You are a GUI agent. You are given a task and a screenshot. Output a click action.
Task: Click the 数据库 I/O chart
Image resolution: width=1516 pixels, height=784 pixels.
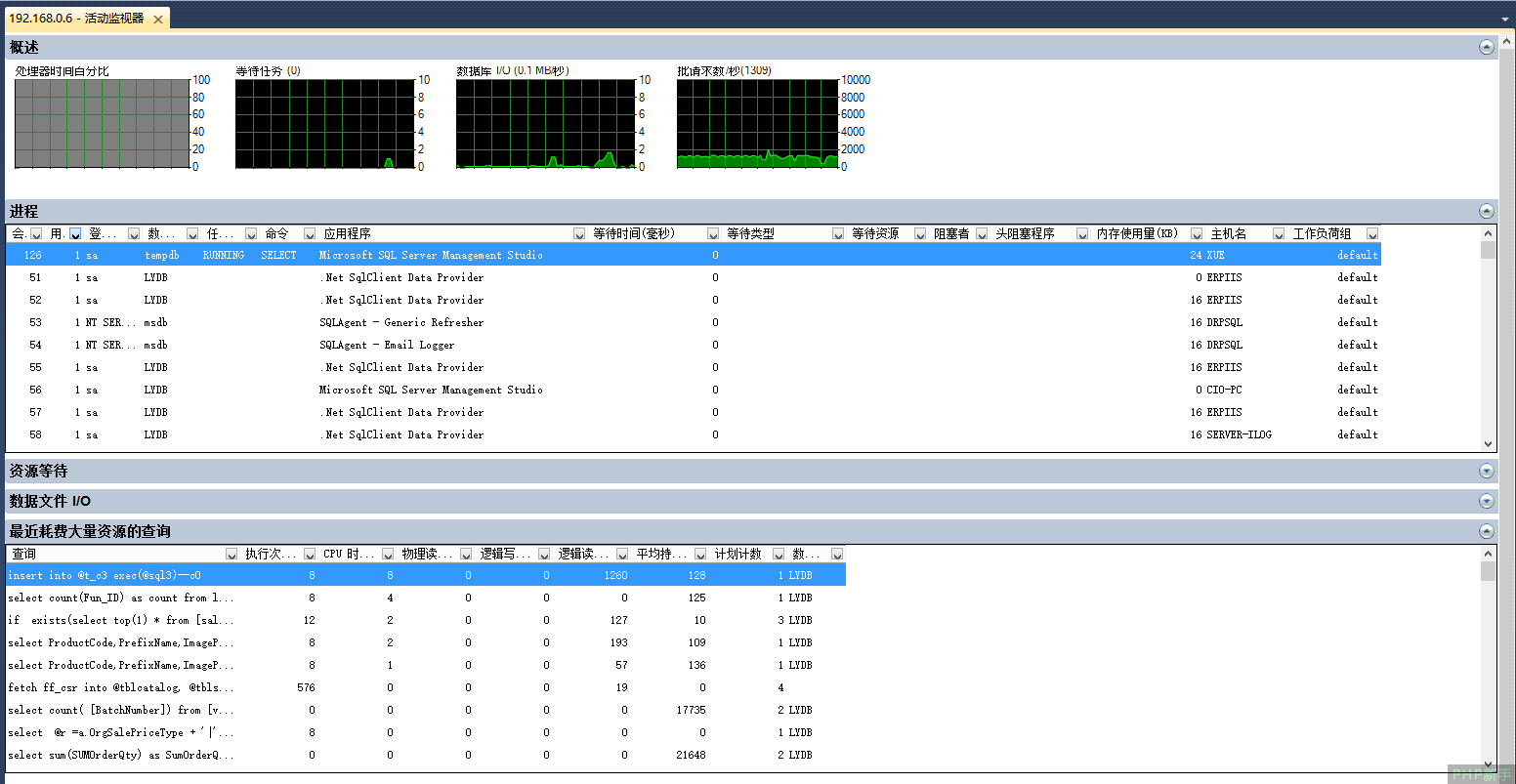(x=546, y=123)
